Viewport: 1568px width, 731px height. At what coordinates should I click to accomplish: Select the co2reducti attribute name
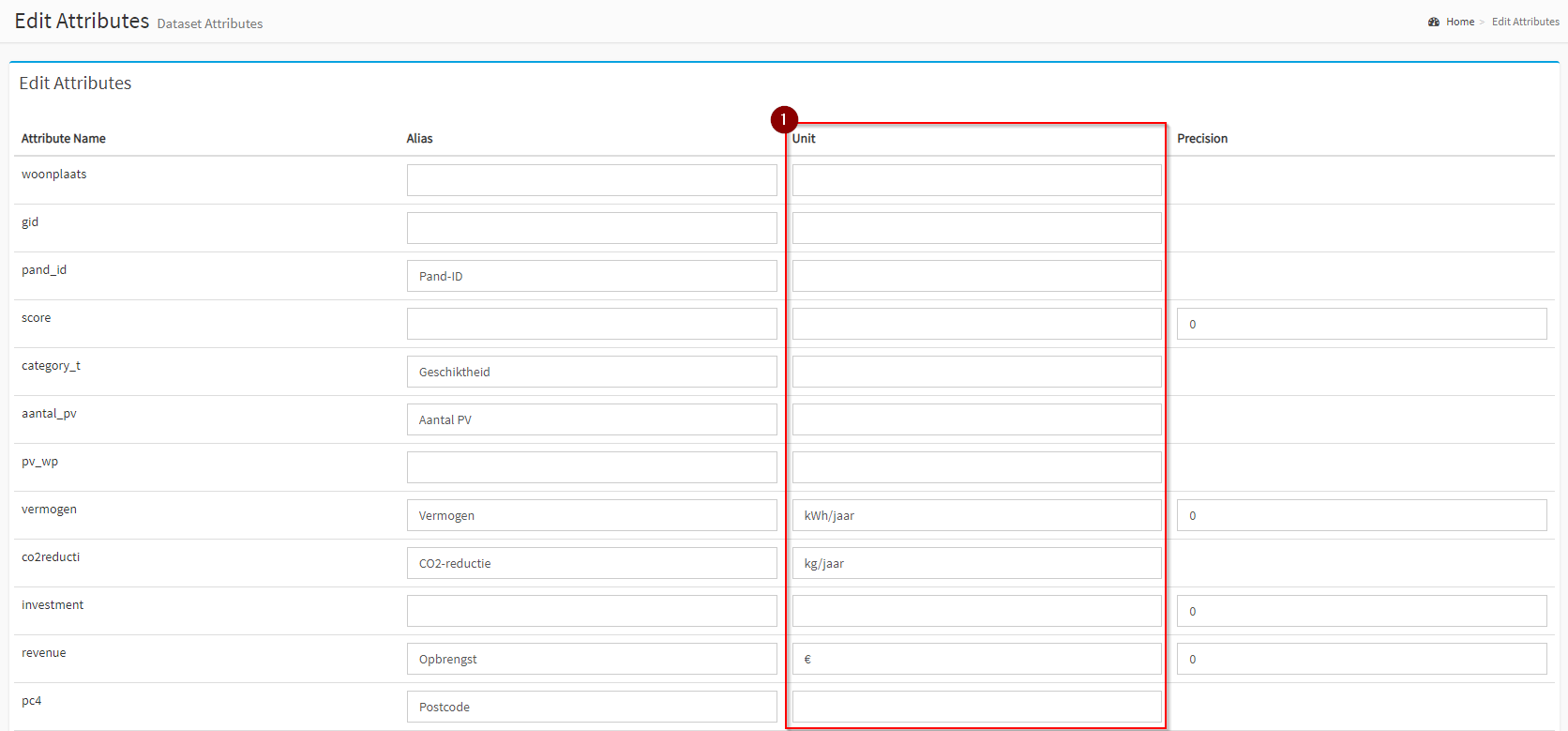pos(51,557)
